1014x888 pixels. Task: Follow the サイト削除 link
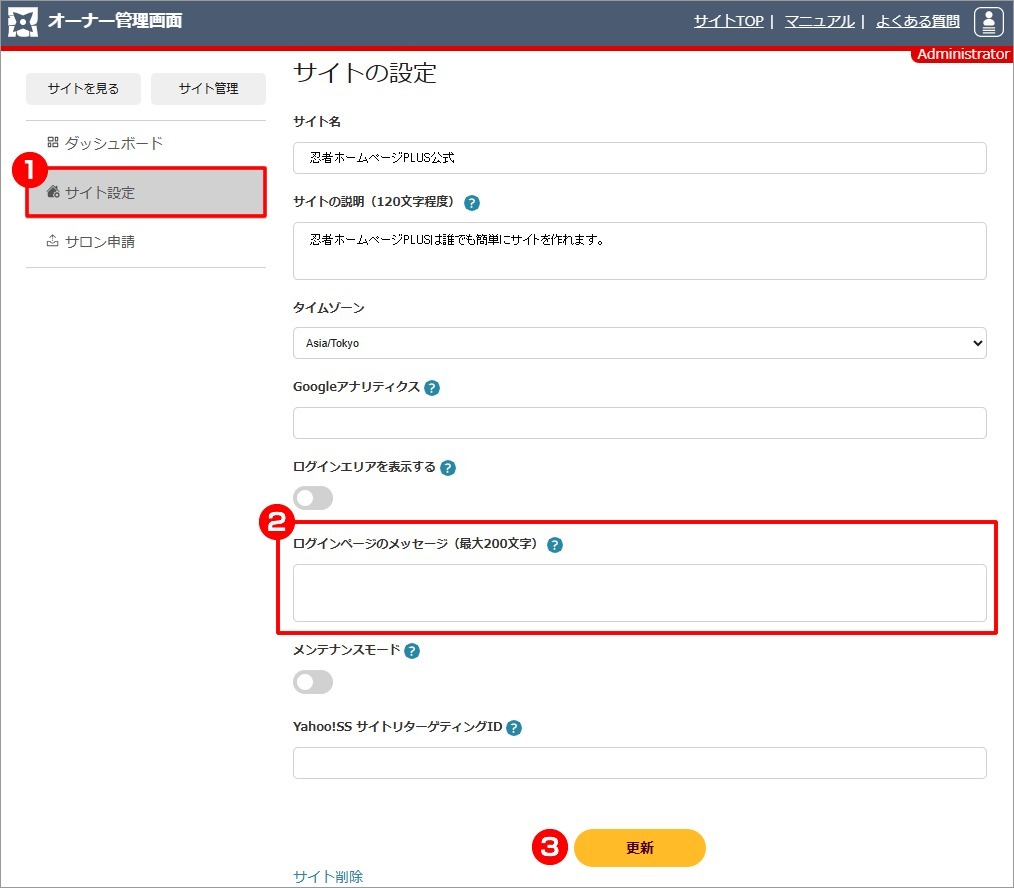[328, 877]
